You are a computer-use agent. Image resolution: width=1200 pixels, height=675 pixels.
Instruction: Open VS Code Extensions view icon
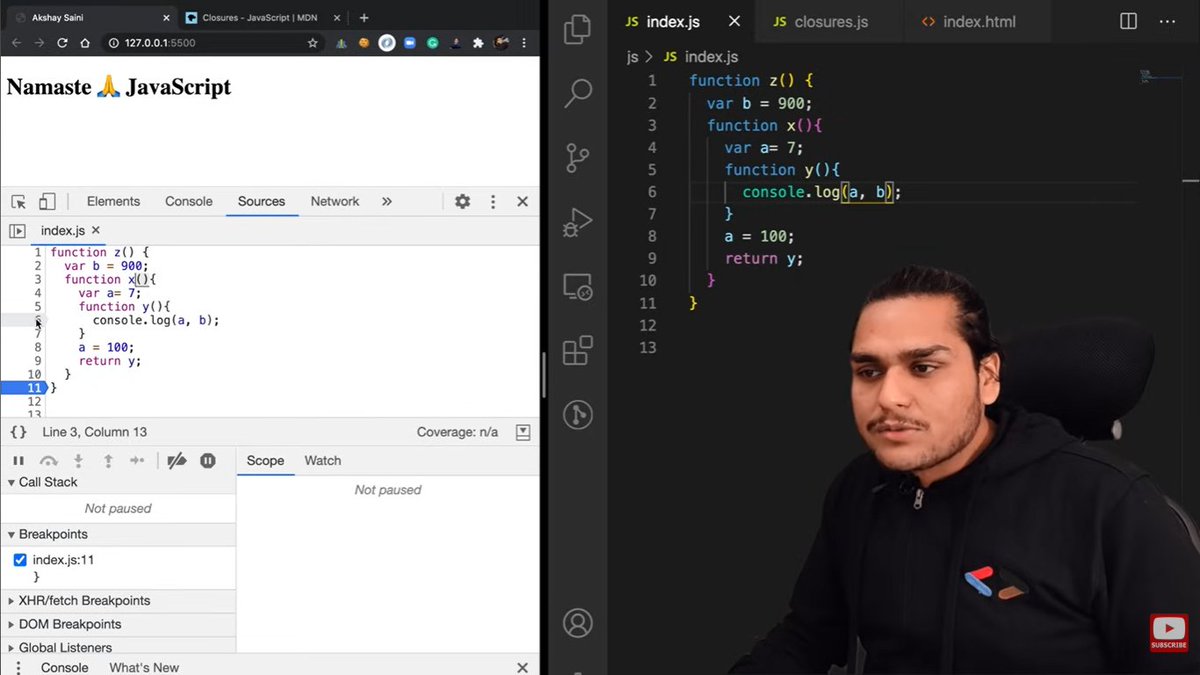(578, 351)
